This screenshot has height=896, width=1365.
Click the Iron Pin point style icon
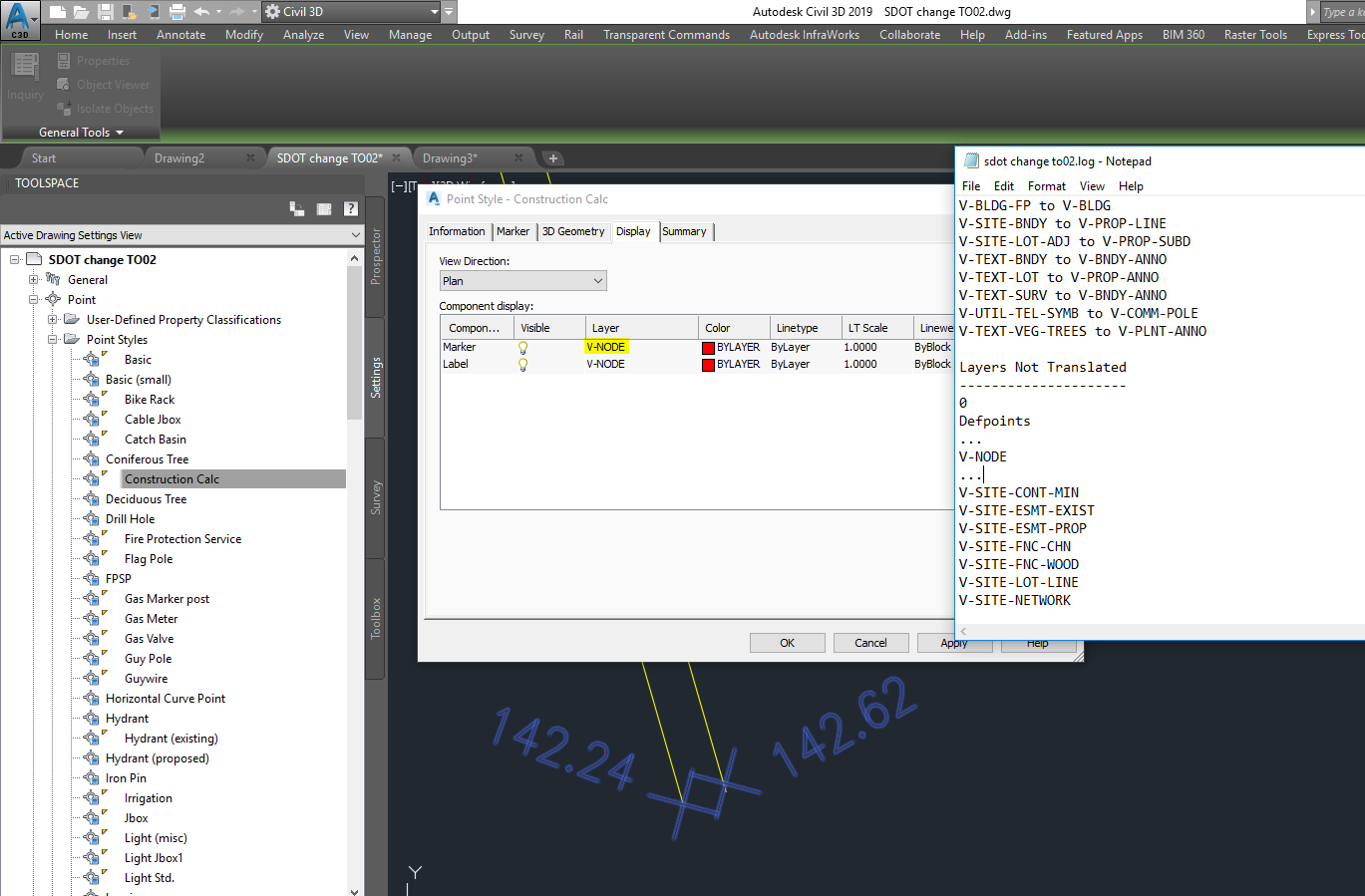92,778
